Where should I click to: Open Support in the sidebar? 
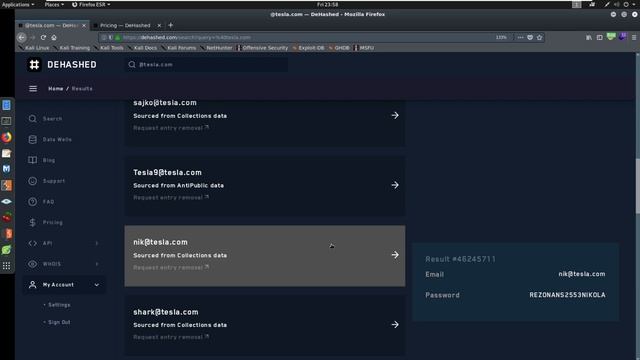pyautogui.click(x=53, y=181)
